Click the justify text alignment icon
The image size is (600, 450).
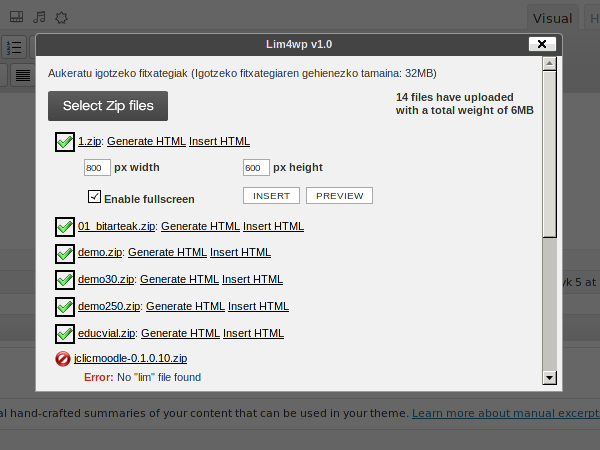23,75
